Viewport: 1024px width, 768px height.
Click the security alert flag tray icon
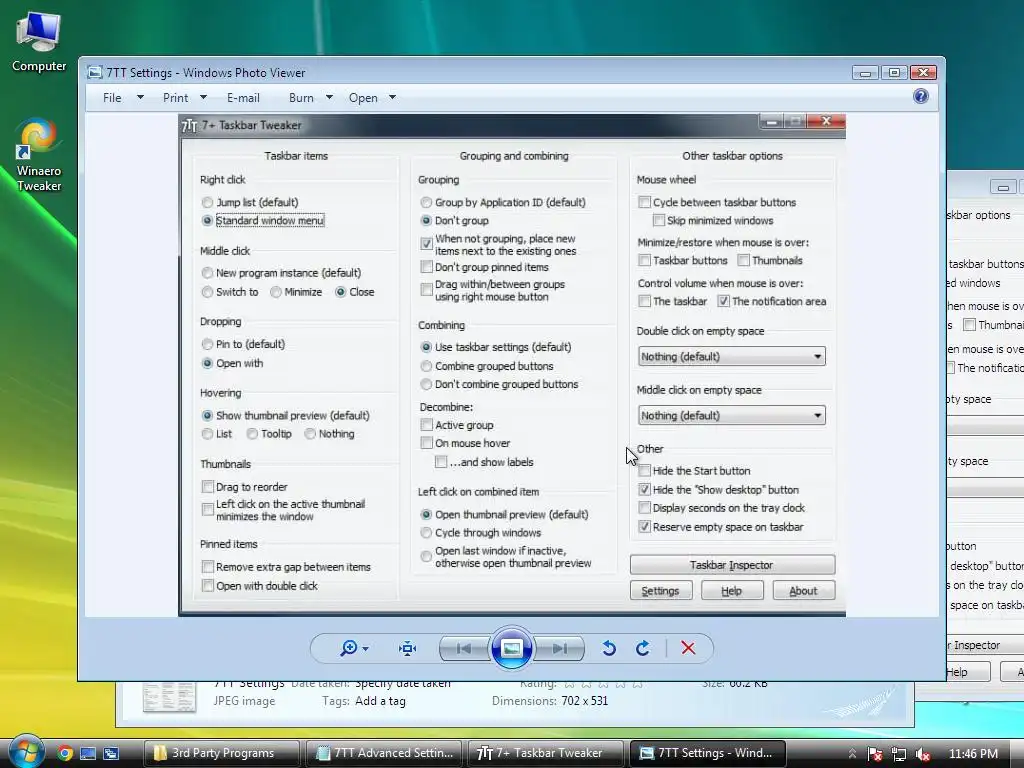point(875,754)
